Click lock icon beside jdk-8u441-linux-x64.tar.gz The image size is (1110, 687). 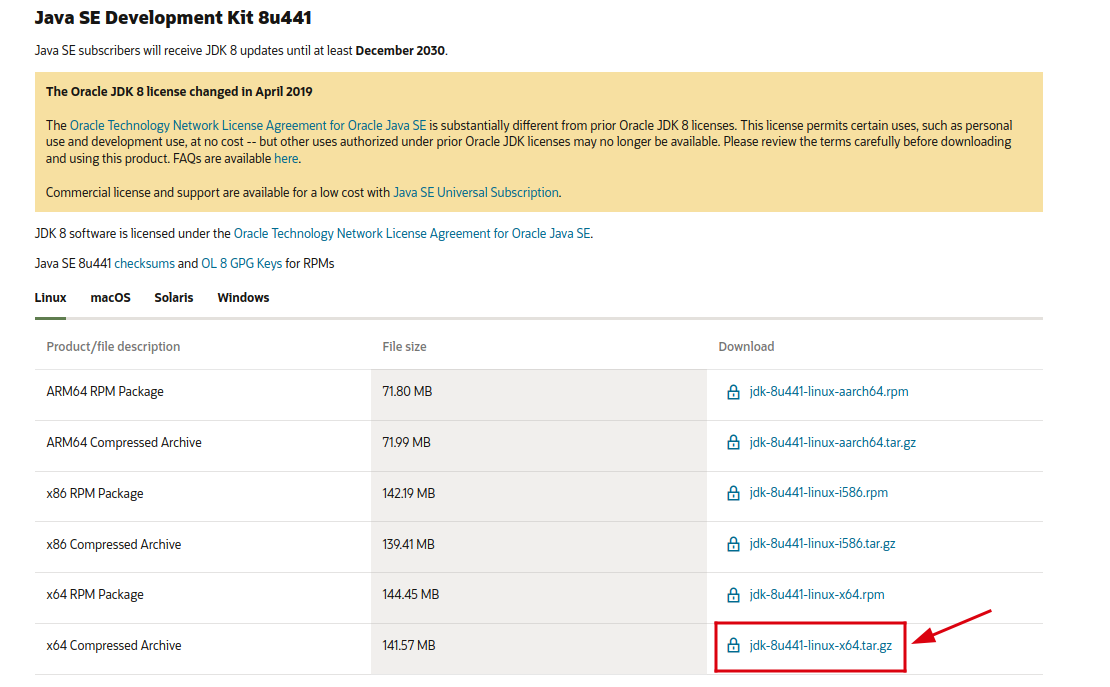pos(733,646)
